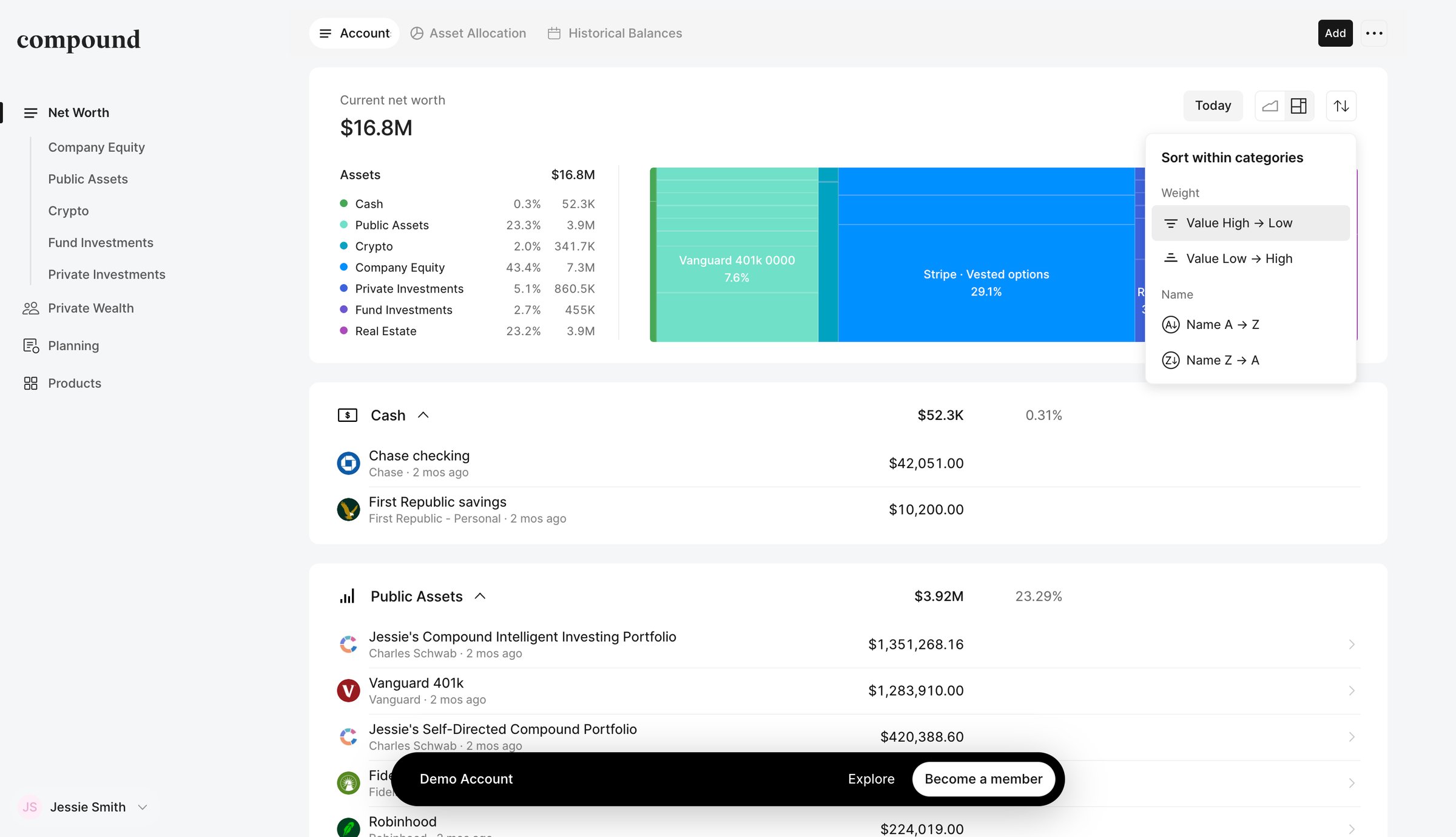Go to Crypto in the sidebar
Viewport: 1456px width, 837px height.
(x=69, y=211)
